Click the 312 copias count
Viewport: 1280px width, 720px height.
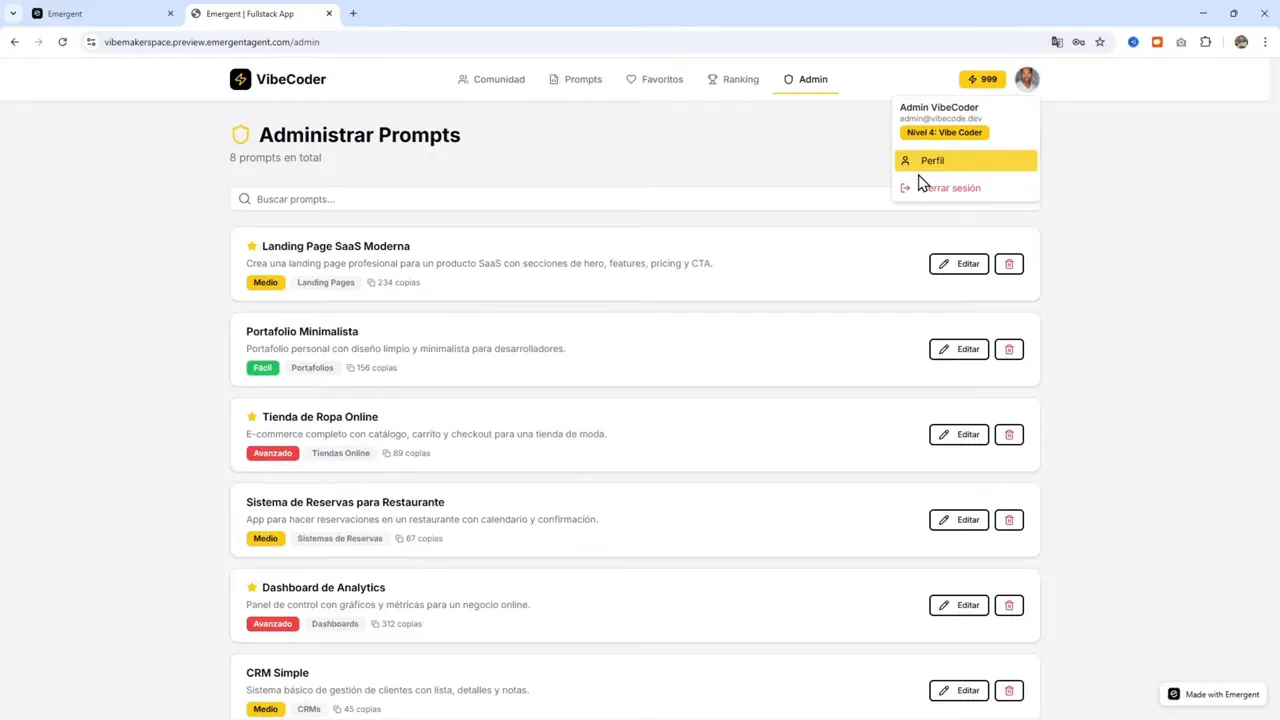(x=397, y=624)
